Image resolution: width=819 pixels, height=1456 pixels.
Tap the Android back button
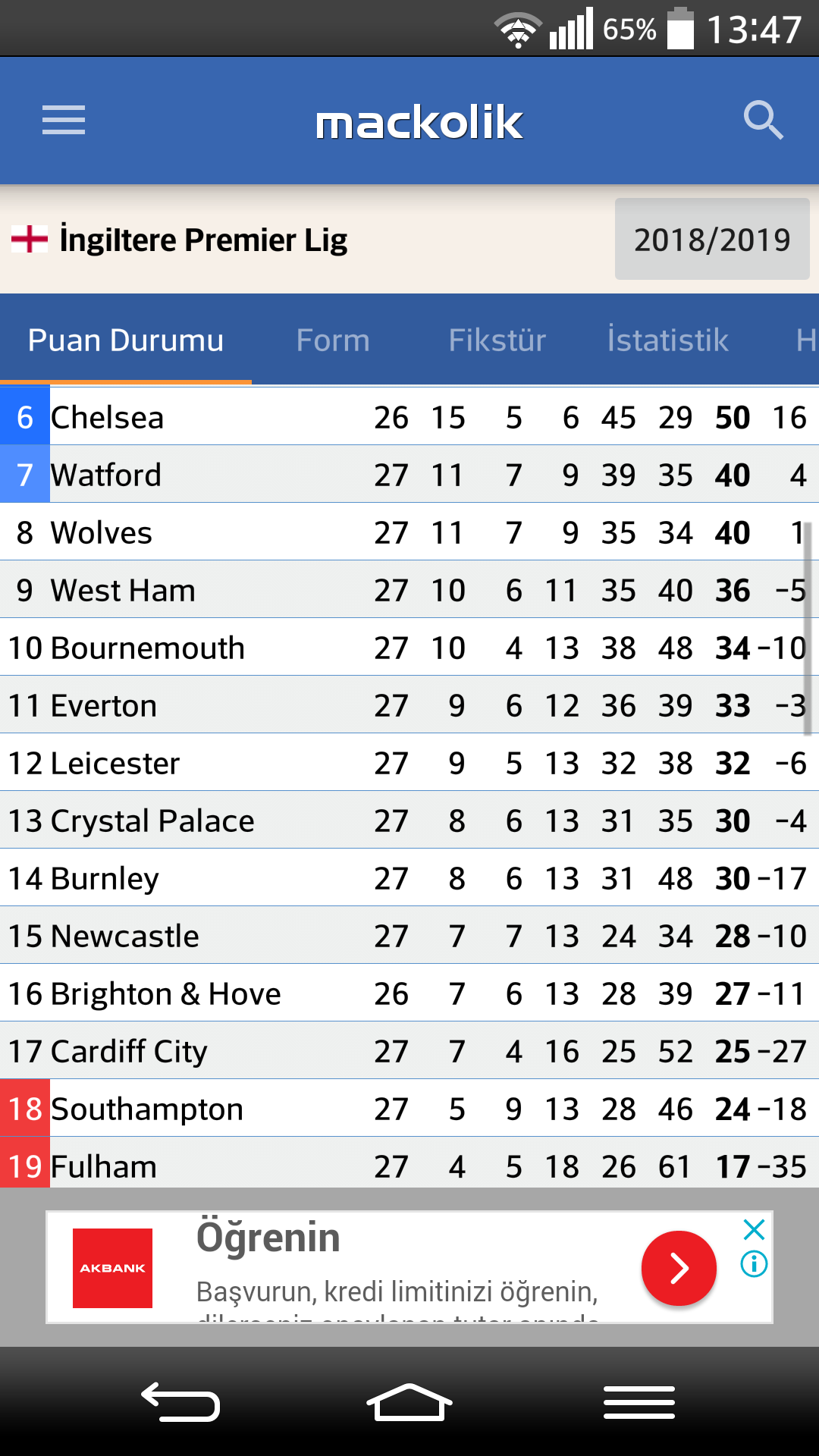[x=180, y=1402]
